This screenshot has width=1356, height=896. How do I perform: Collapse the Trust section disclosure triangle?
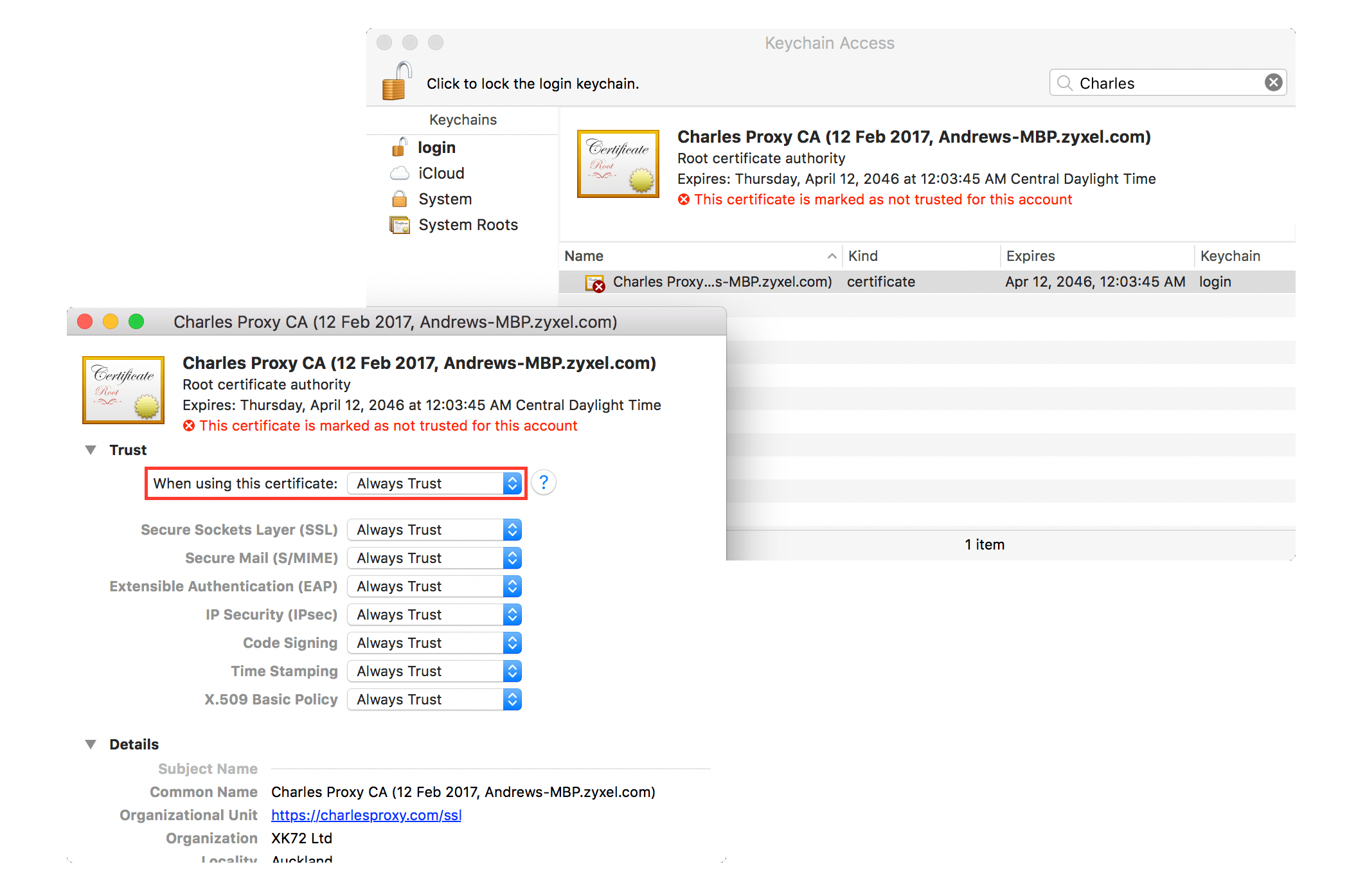point(91,450)
